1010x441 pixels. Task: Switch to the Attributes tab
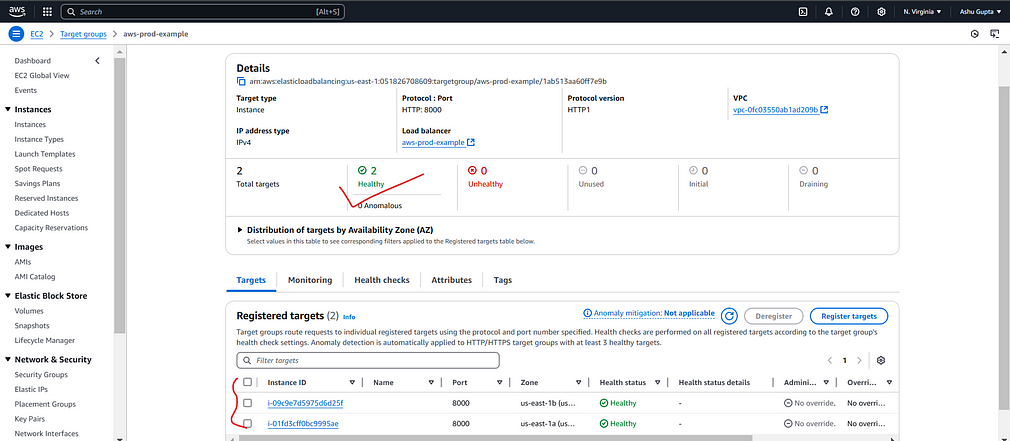452,280
